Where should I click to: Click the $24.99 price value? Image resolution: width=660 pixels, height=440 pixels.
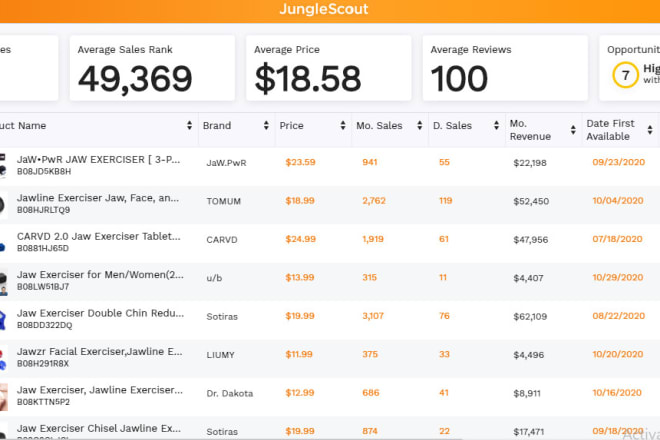tap(301, 239)
